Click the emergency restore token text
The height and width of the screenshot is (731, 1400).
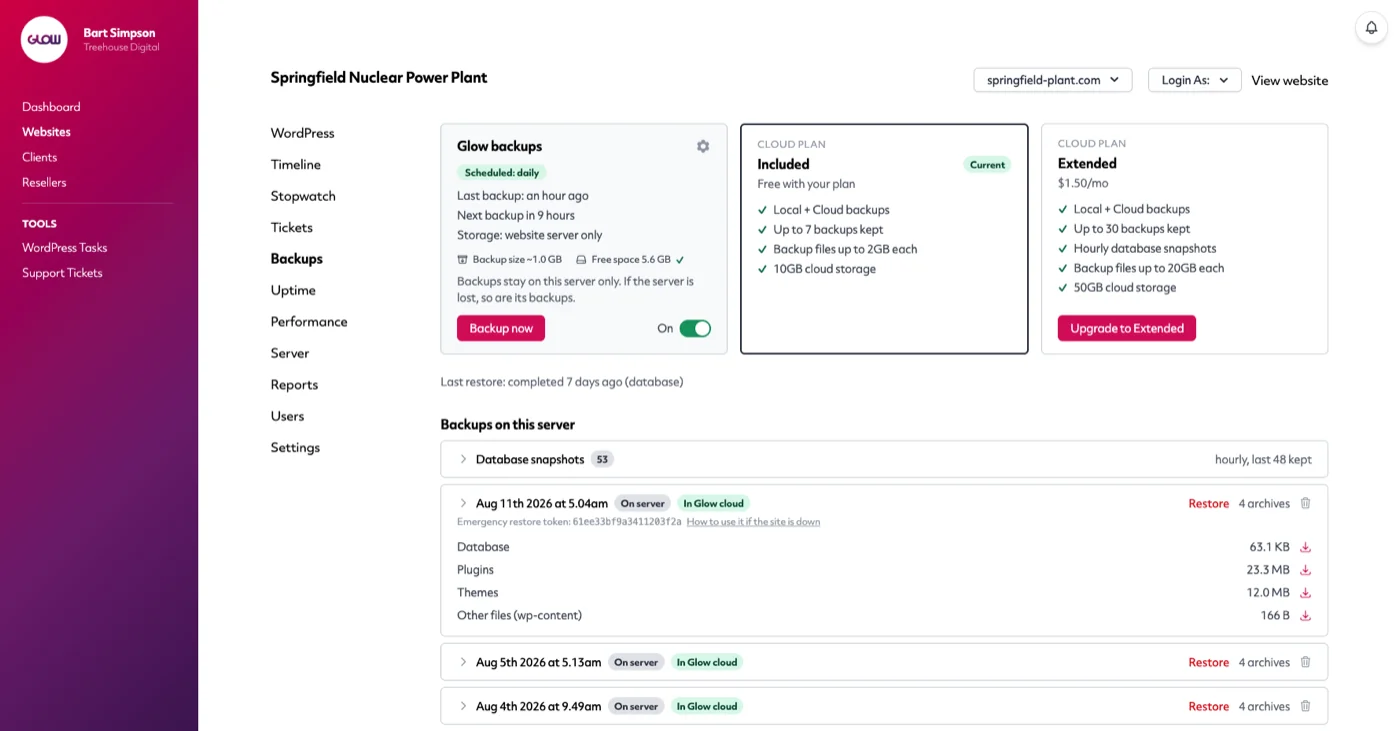(569, 522)
